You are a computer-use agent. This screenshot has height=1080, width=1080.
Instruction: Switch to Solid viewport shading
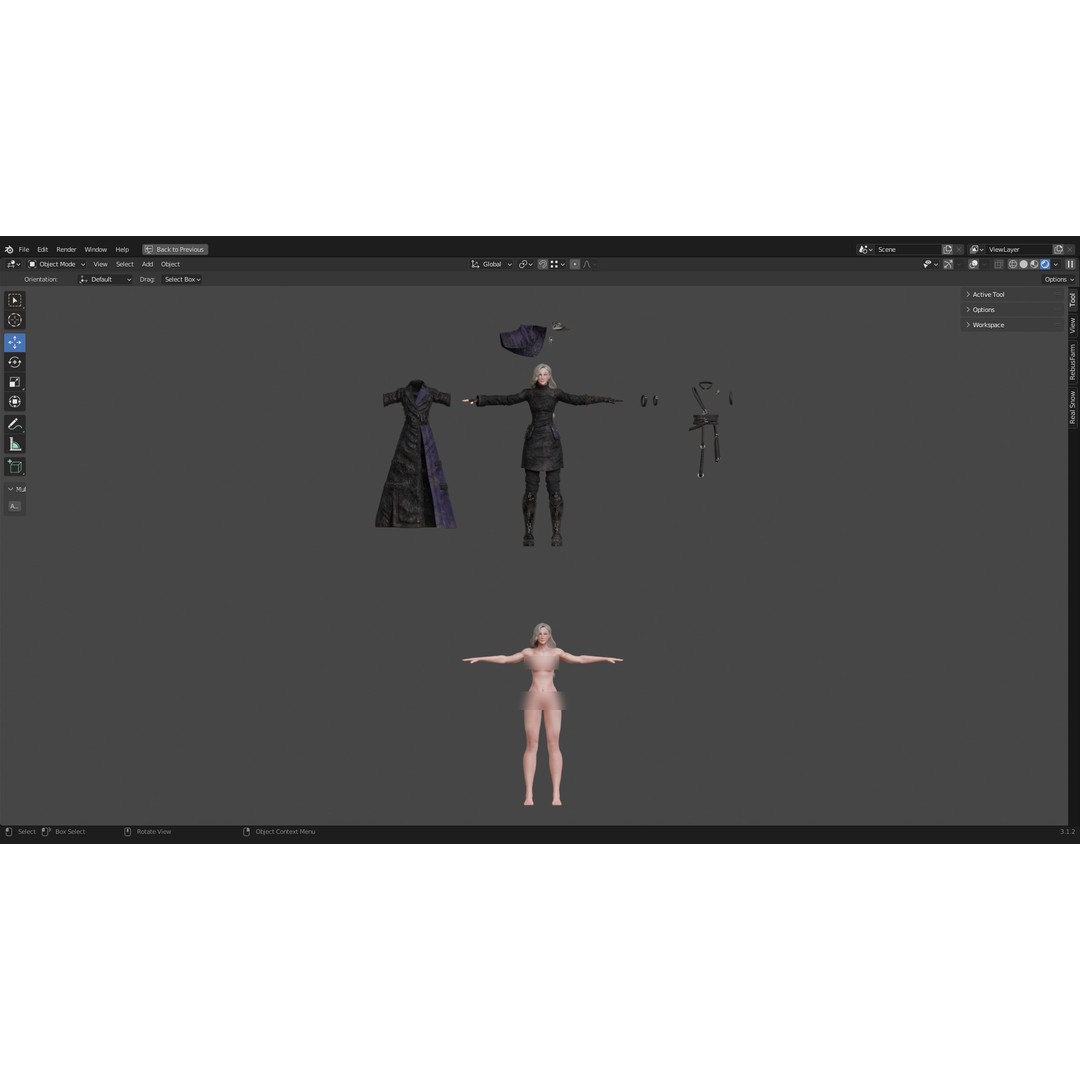click(x=1024, y=264)
